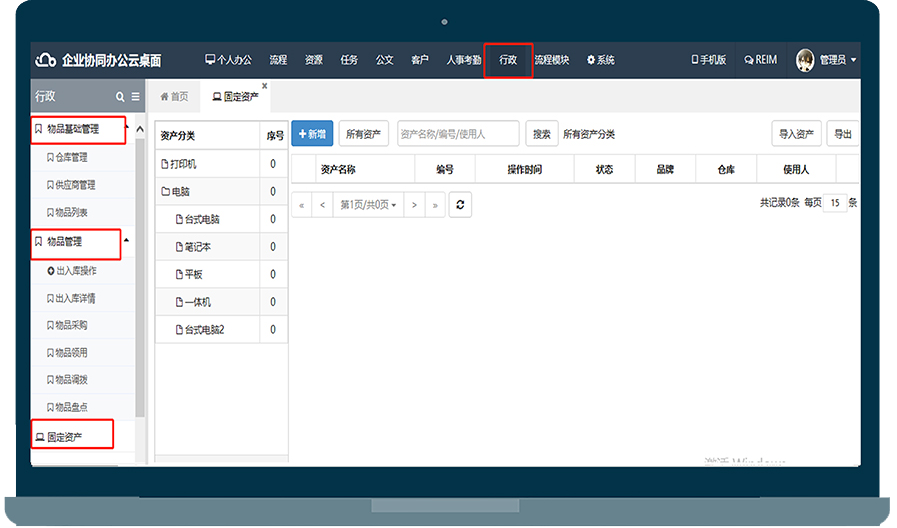This screenshot has height=528, width=897.
Task: Edit the 每页 15 records field
Action: [835, 203]
